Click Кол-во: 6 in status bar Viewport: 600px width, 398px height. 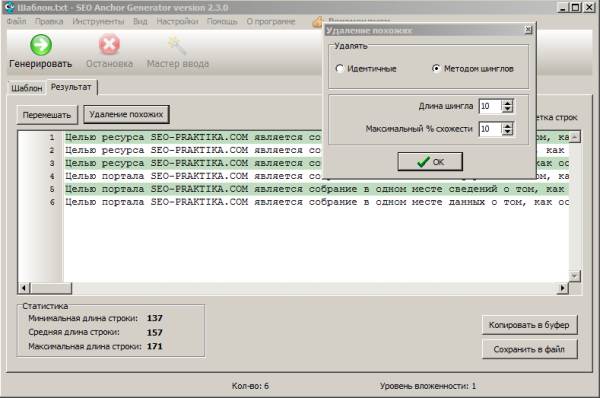pos(250,386)
